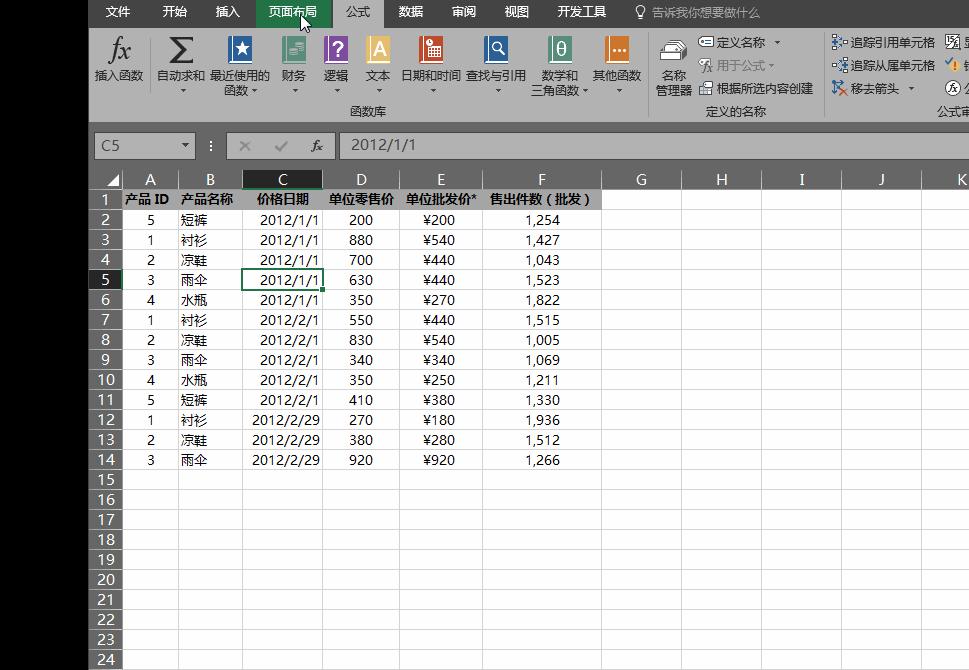969x670 pixels.
Task: Click Remove Arrows (移去箭头) button
Action: pyautogui.click(x=866, y=88)
